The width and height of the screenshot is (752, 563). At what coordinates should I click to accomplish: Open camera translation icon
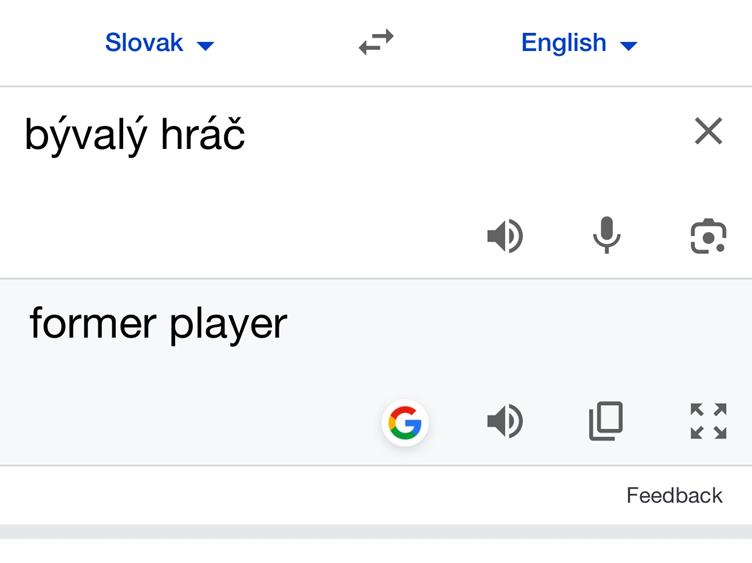coord(708,235)
